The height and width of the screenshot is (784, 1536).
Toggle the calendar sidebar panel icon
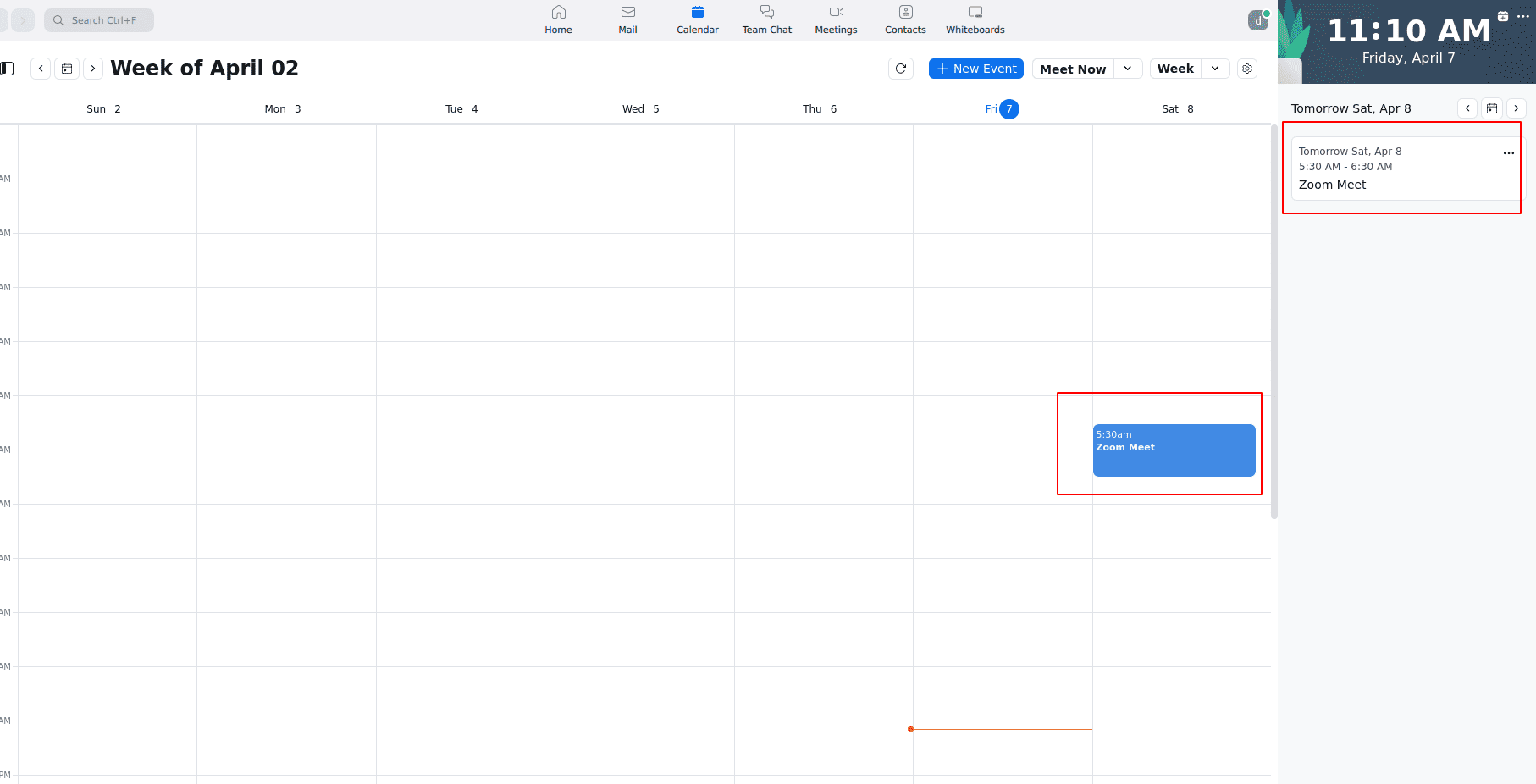[7, 69]
